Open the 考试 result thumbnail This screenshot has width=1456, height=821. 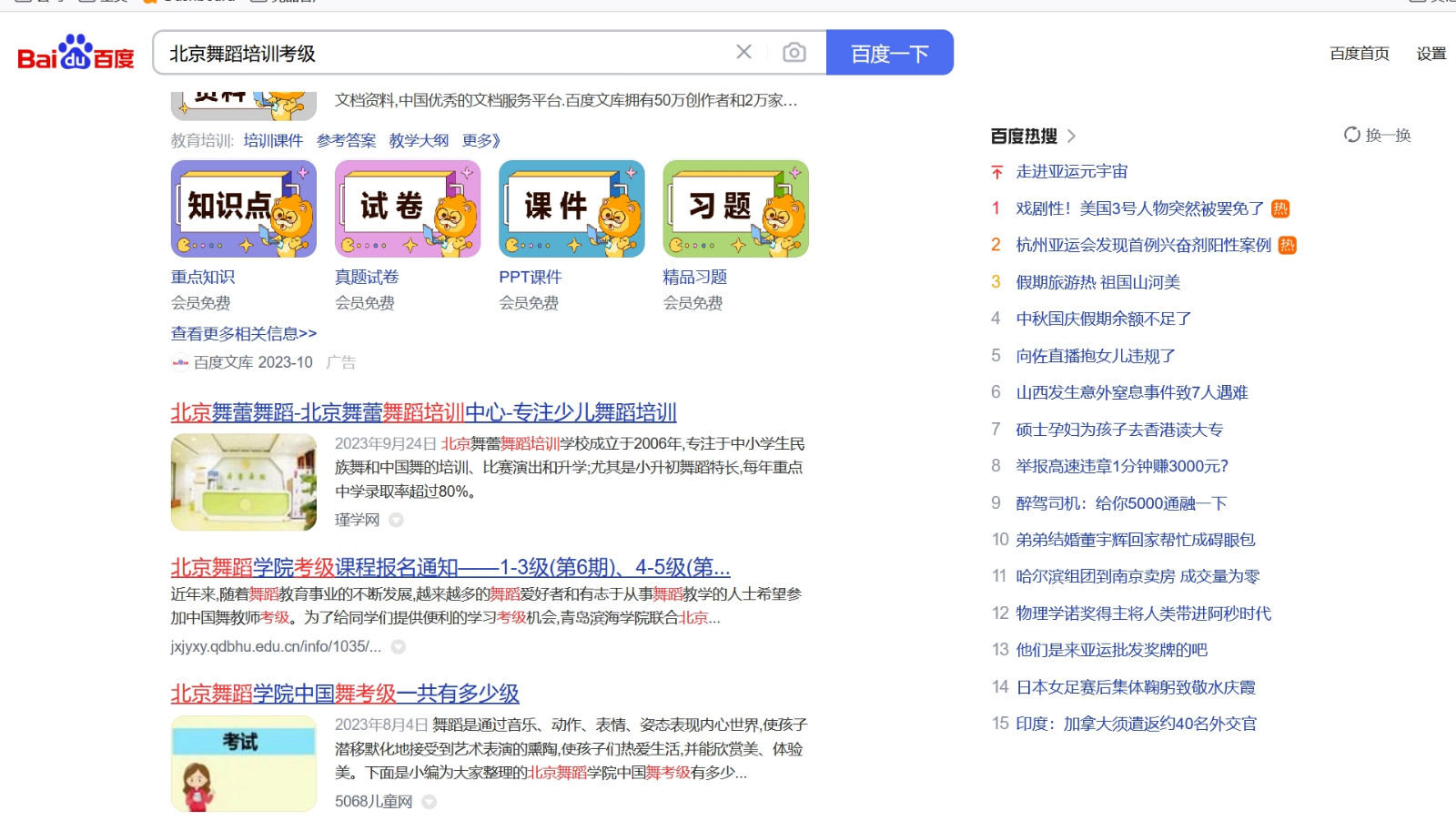click(244, 764)
